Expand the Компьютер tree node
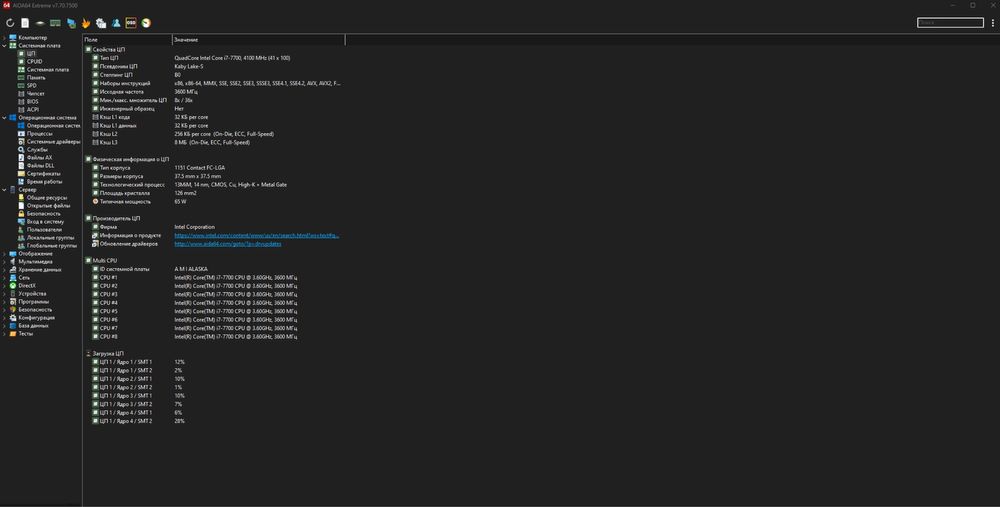Screen dimensions: 1000x507 (x=4, y=38)
